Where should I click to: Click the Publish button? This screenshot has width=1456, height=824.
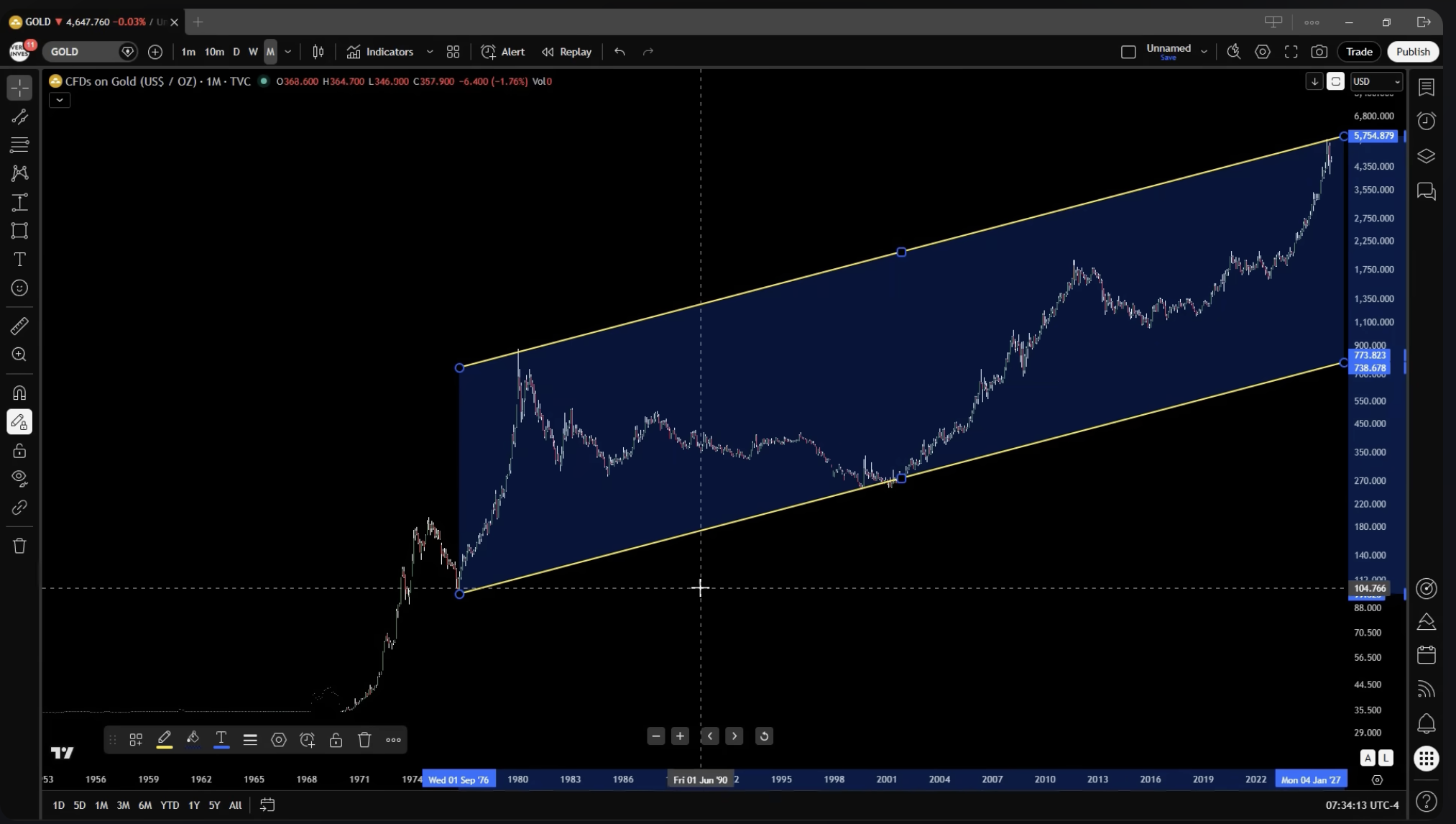(x=1412, y=52)
